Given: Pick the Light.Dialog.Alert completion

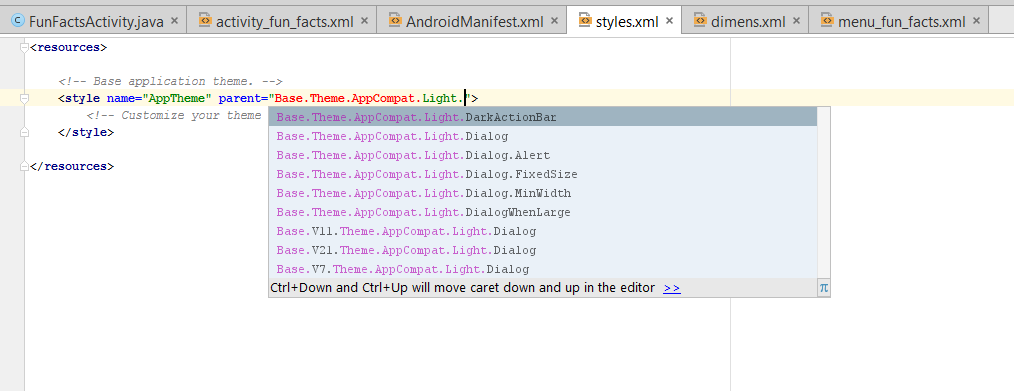Looking at the screenshot, I should point(543,155).
